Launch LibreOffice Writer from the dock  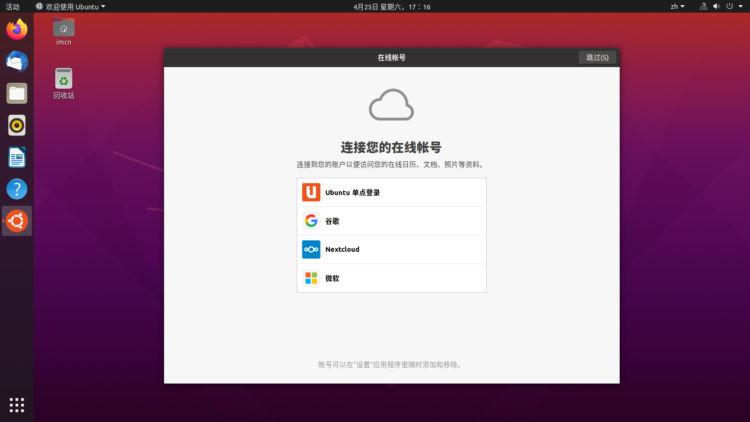point(17,157)
